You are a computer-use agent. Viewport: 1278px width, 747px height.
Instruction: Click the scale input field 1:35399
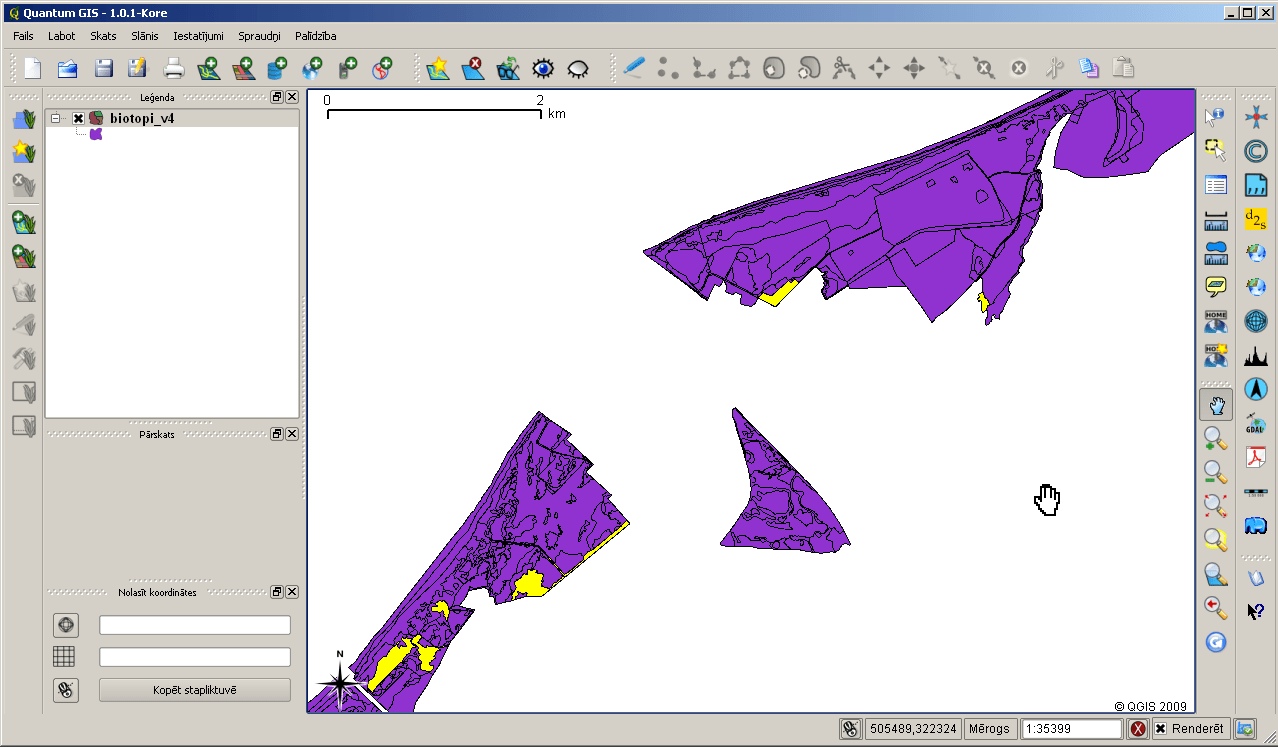tap(1072, 729)
